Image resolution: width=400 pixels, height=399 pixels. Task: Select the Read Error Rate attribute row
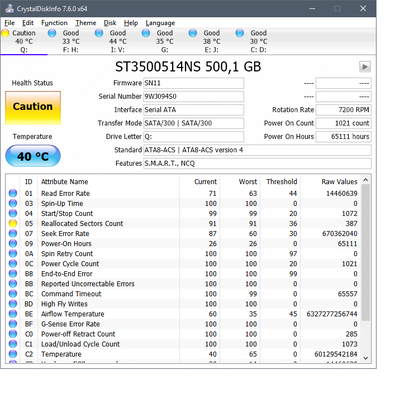tap(183, 193)
